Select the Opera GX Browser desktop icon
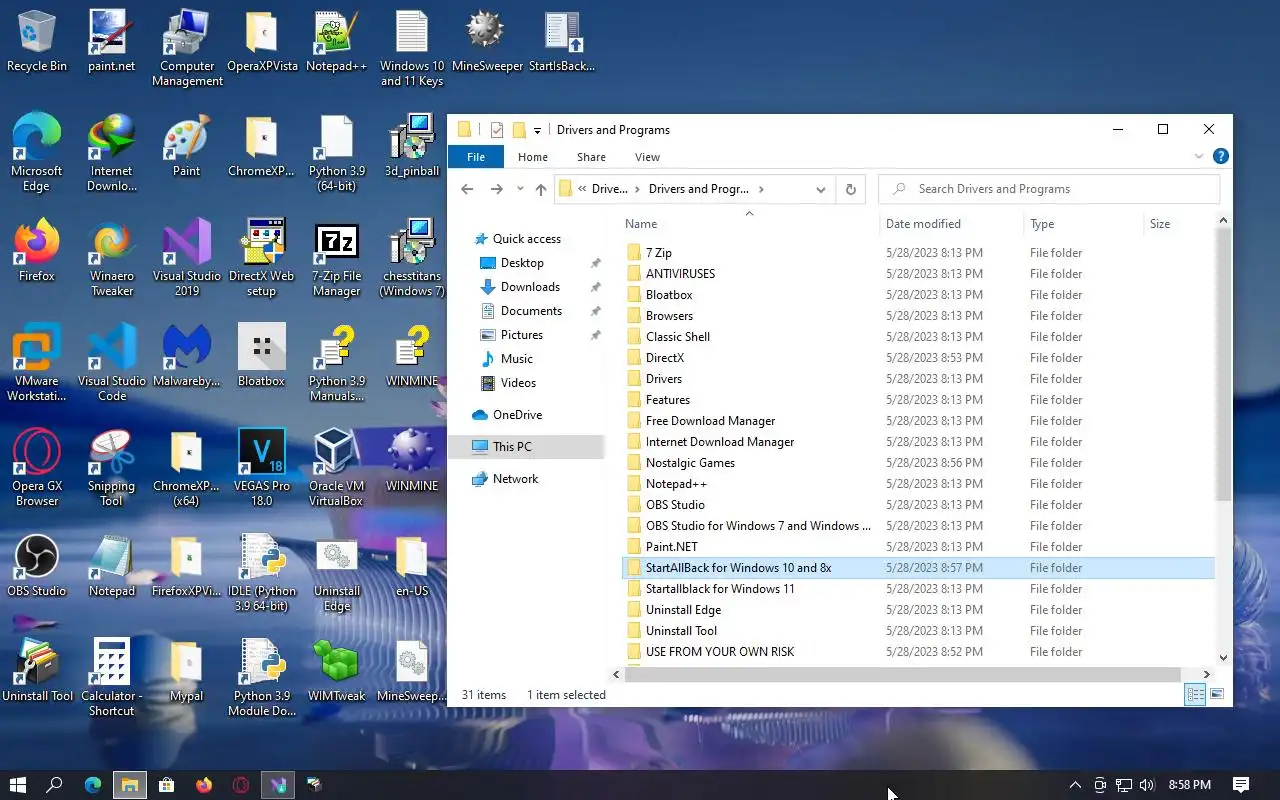 pyautogui.click(x=37, y=468)
